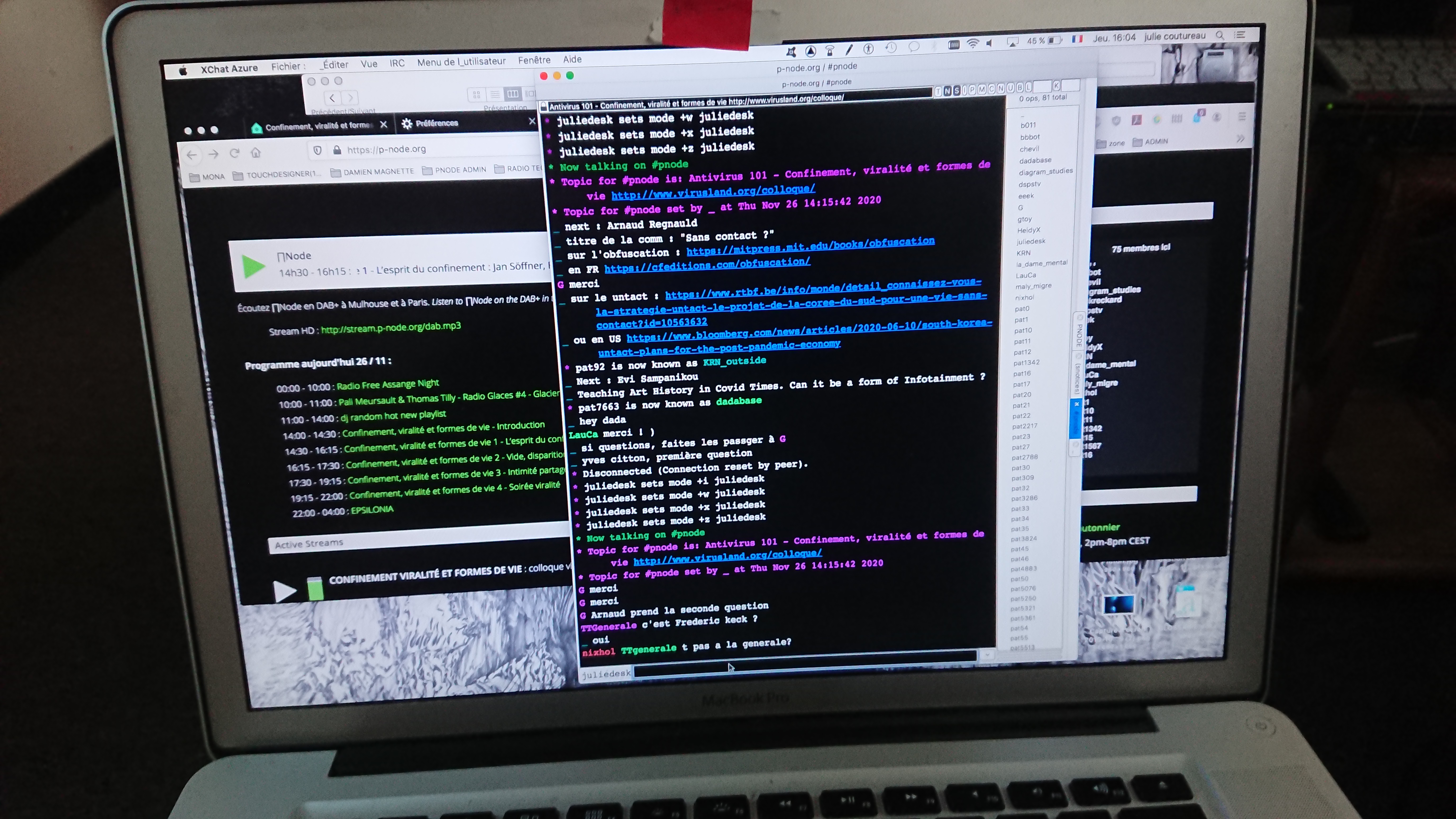Toggle the S channel mode button

[956, 90]
